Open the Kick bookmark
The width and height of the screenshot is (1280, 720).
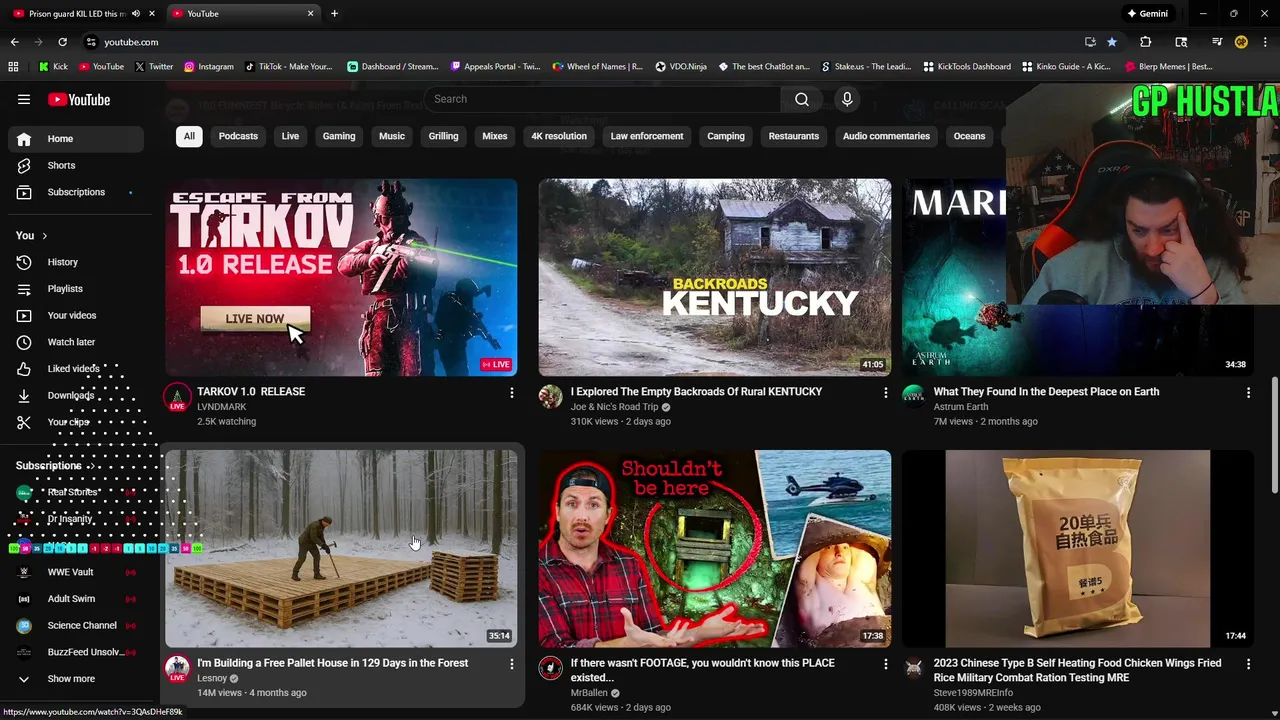point(53,67)
